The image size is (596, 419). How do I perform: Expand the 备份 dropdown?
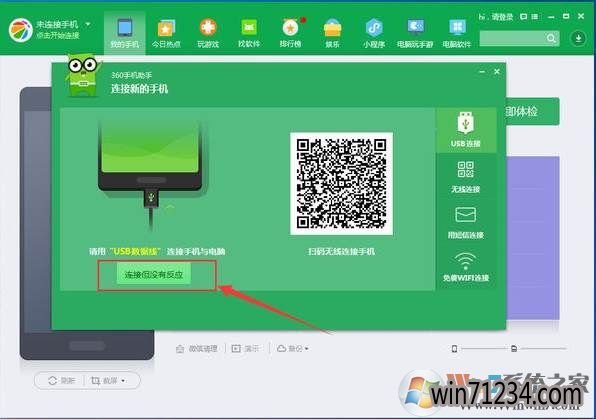293,348
